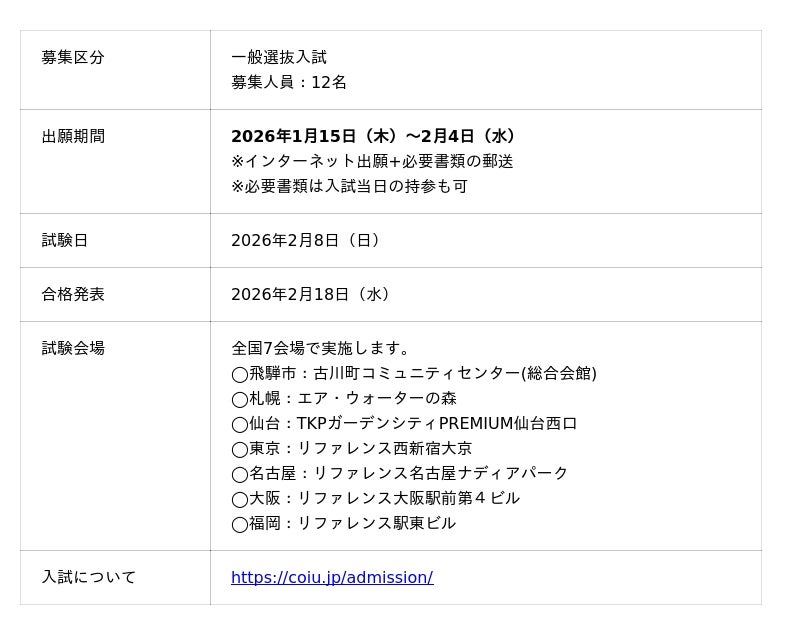Click the 募集区分 row label
Screen dimensions: 800x635
(x=72, y=57)
